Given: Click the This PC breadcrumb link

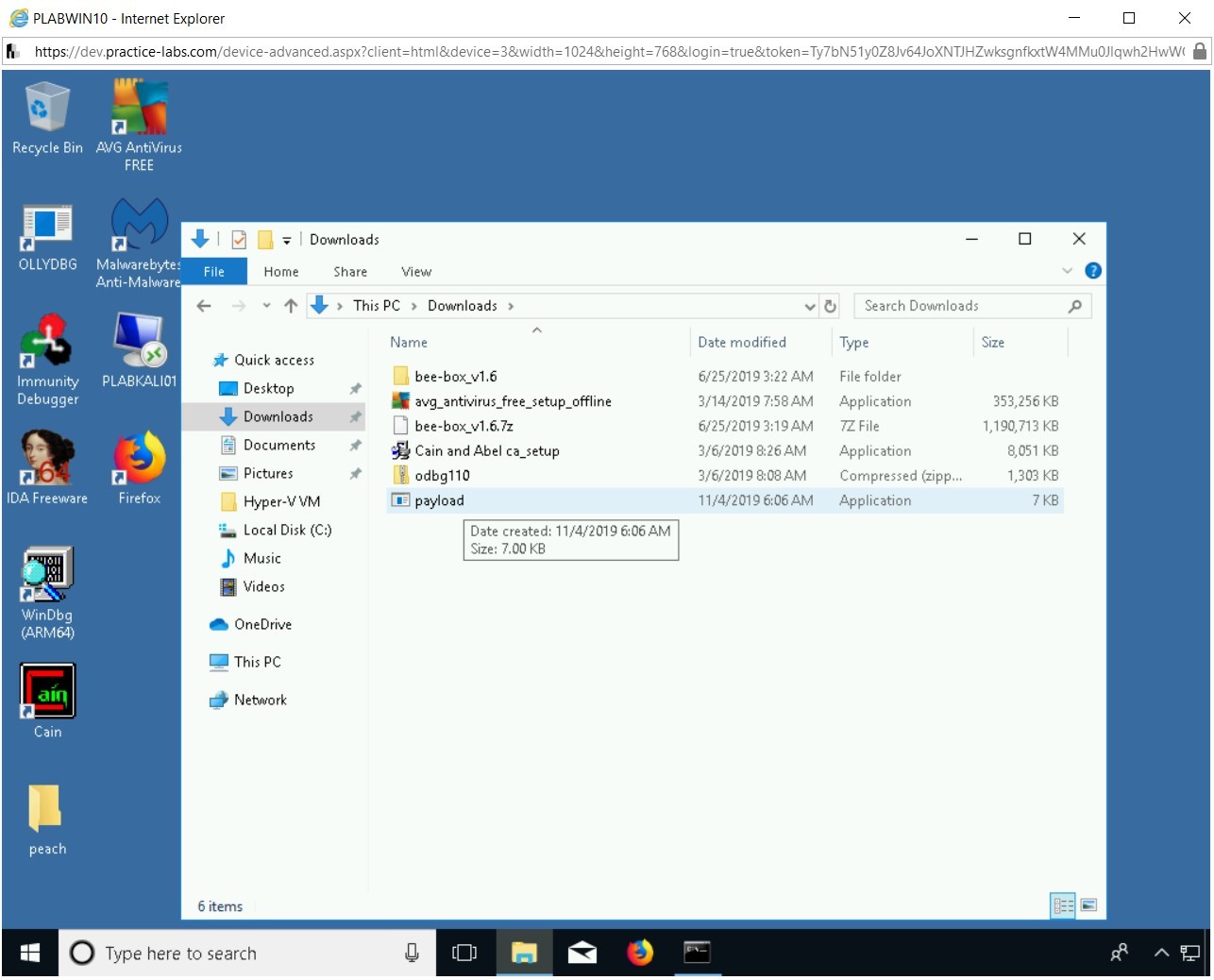Looking at the screenshot, I should pyautogui.click(x=376, y=305).
